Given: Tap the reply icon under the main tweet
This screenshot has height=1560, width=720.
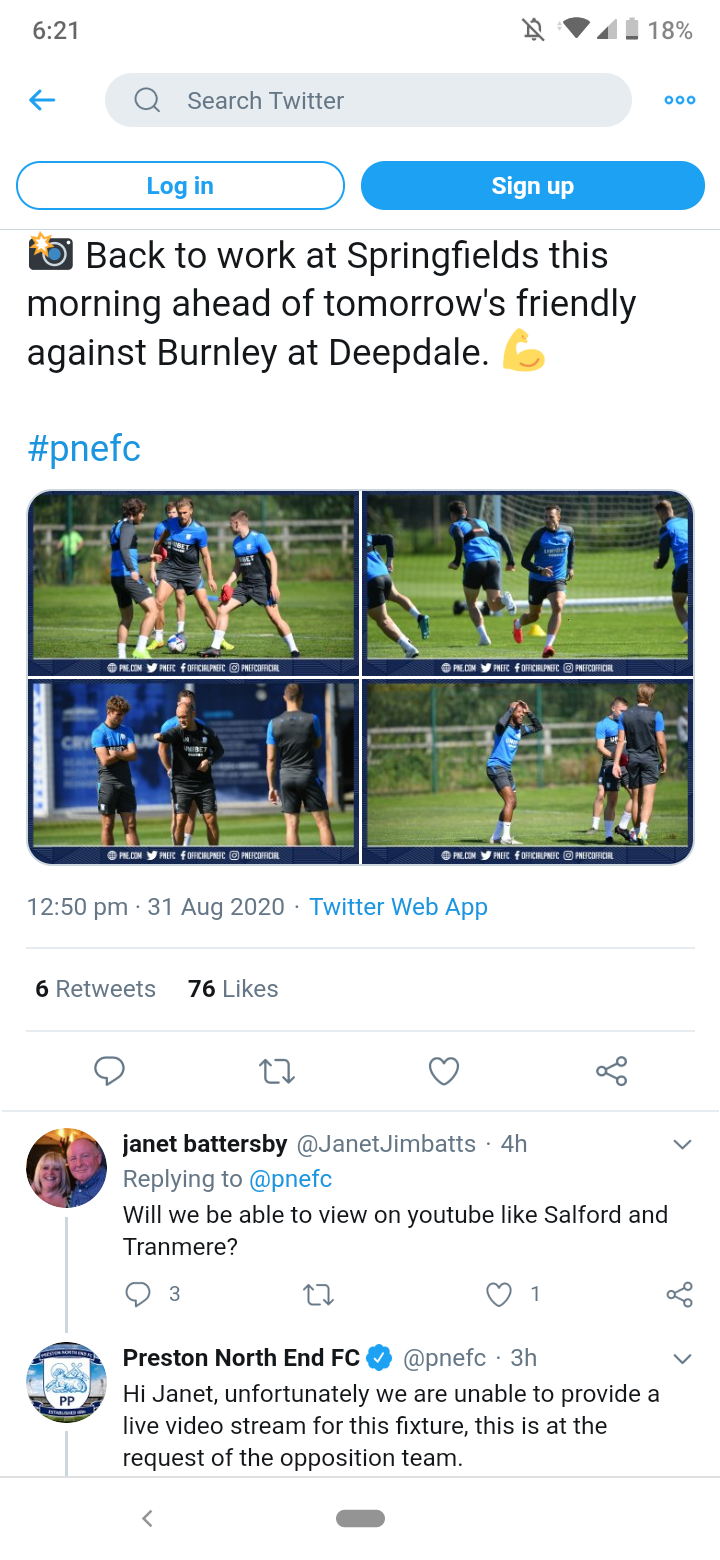Looking at the screenshot, I should (109, 1071).
